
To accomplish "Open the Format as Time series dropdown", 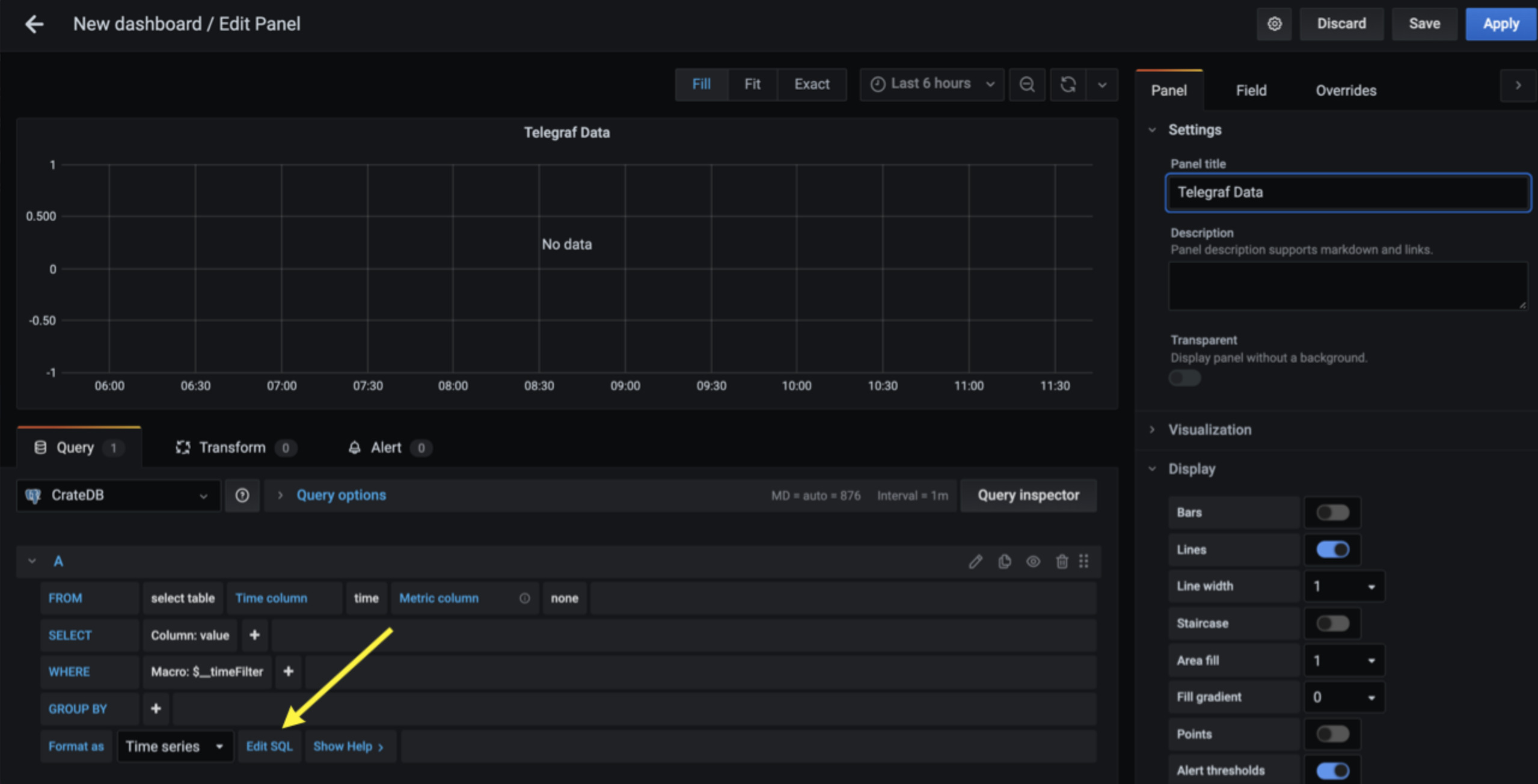I will click(175, 747).
